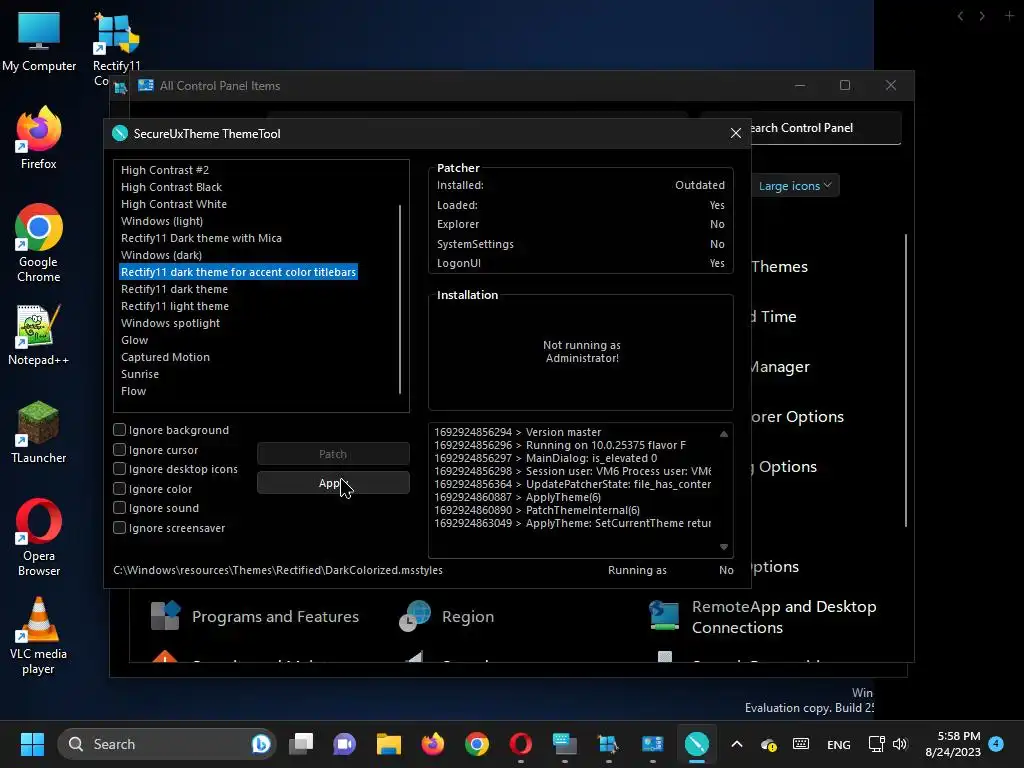Open Control Panel taskbar icon
Screen dimensions: 1024x768
(x=652, y=744)
